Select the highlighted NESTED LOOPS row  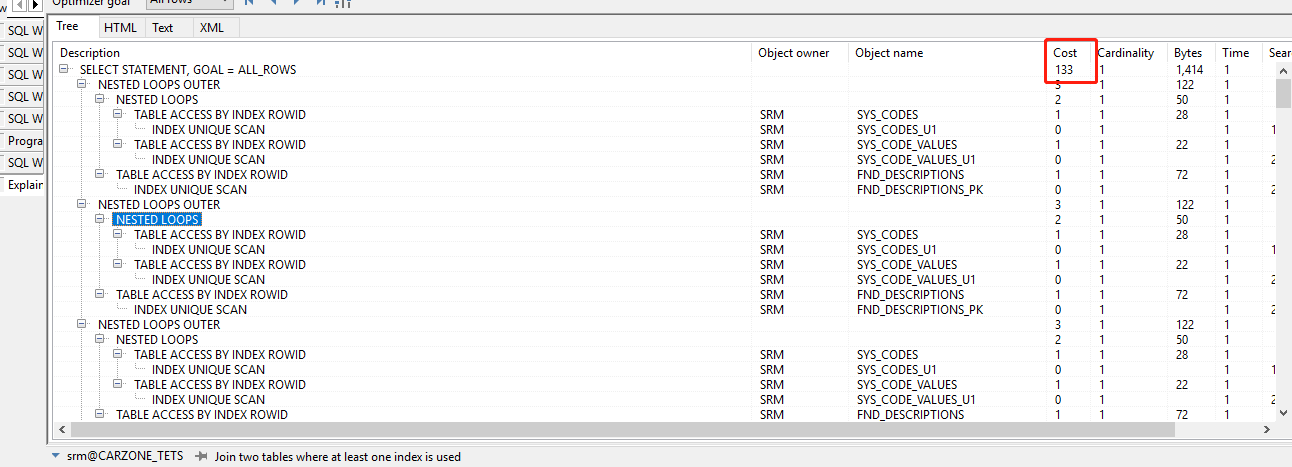tap(157, 220)
